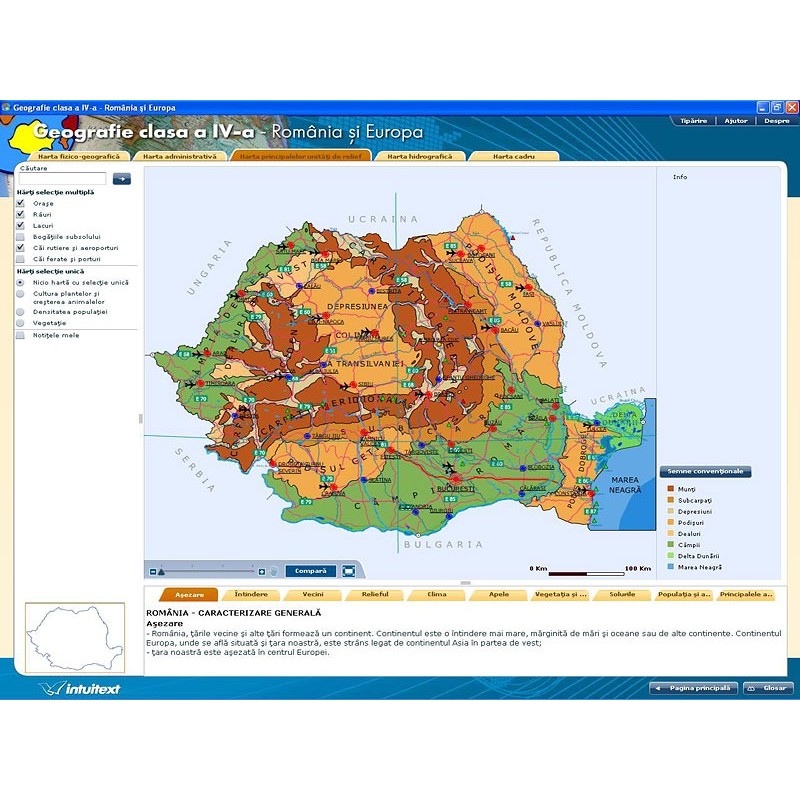Screen dimensions: 800x800
Task: Click the Compară button
Action: point(310,571)
